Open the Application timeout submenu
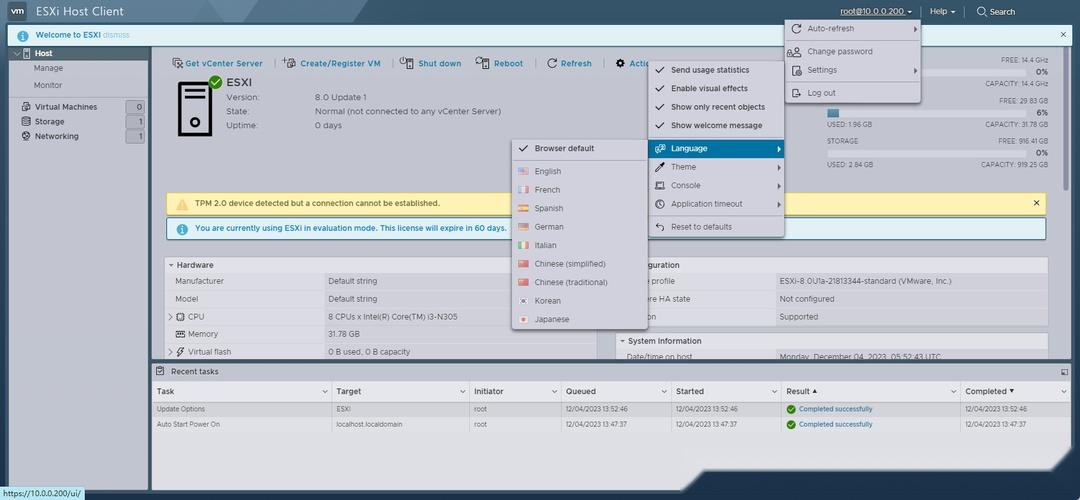1080x500 pixels. (x=716, y=204)
